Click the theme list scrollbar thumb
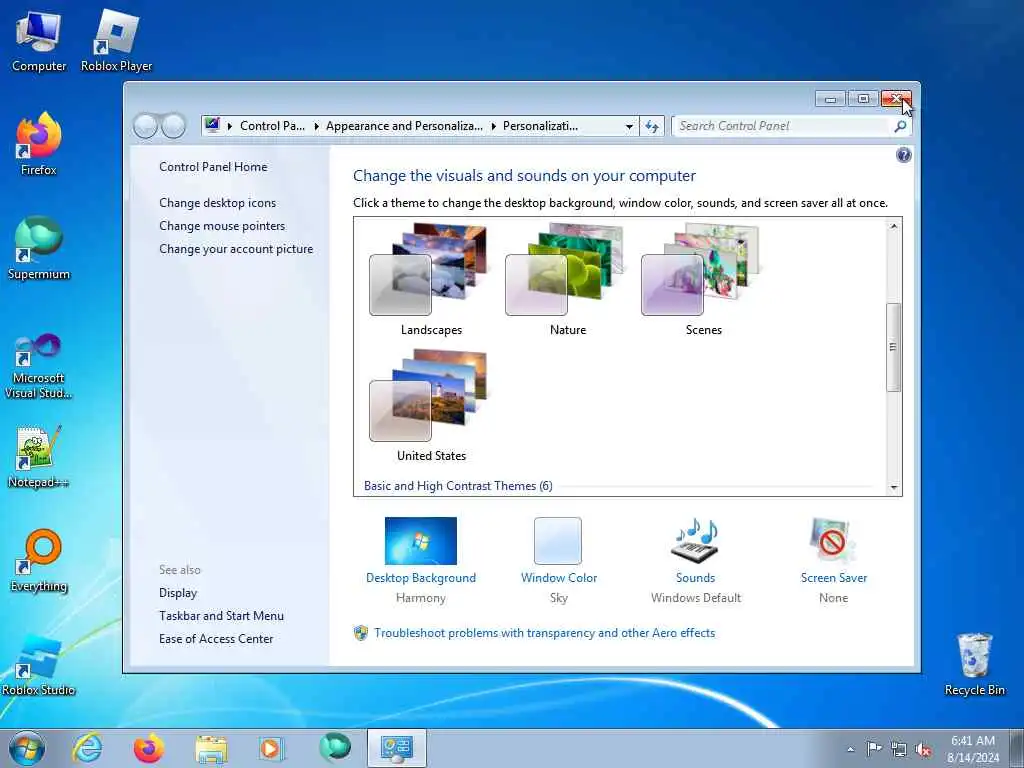 click(x=893, y=347)
